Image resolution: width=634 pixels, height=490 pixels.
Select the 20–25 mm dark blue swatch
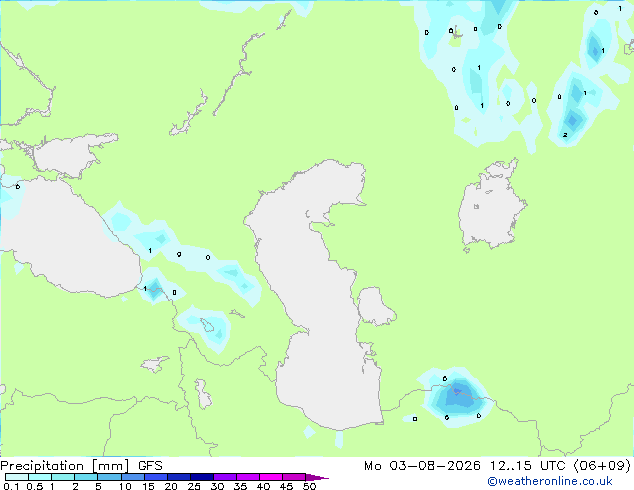[x=178, y=477]
